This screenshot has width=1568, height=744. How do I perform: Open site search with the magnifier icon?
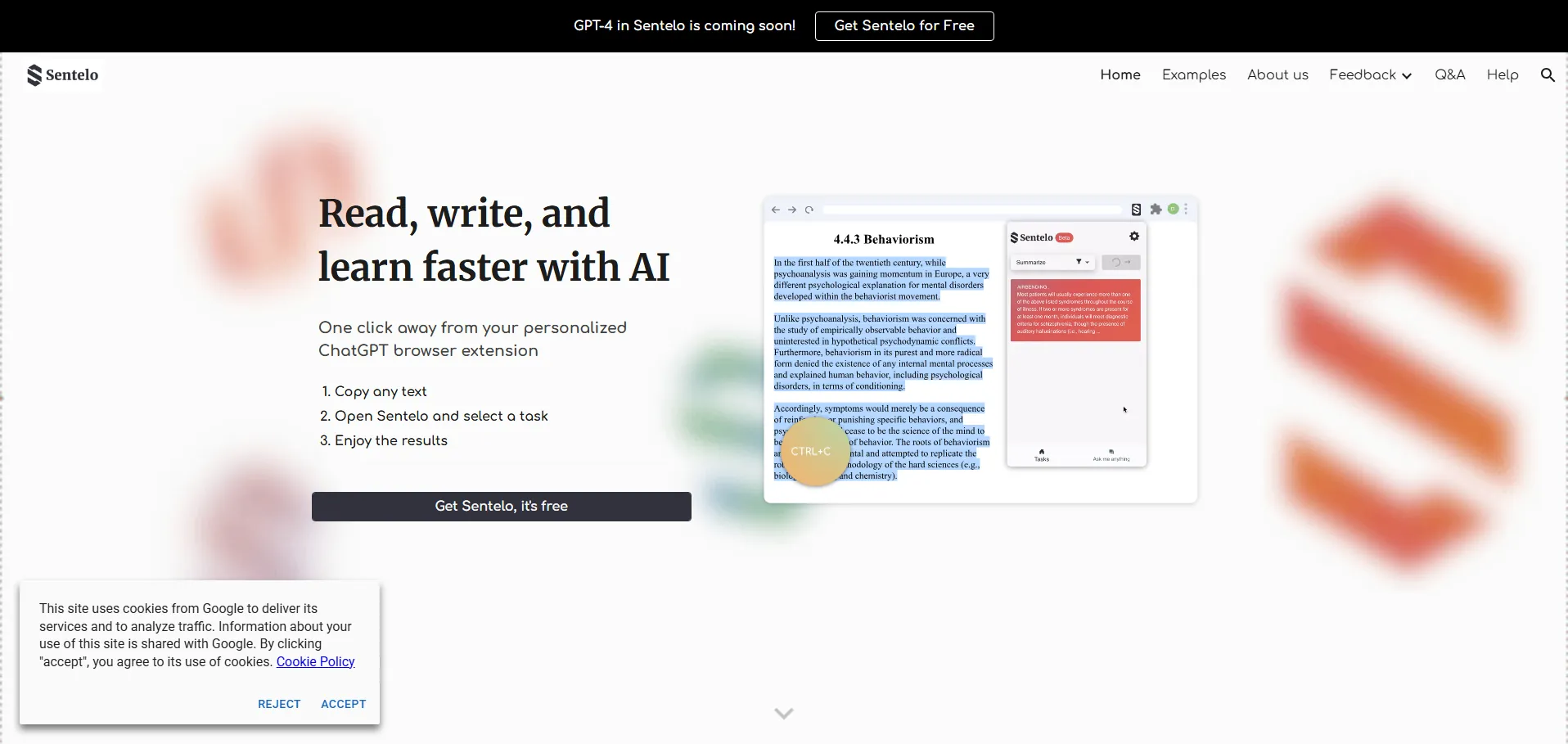(1547, 74)
